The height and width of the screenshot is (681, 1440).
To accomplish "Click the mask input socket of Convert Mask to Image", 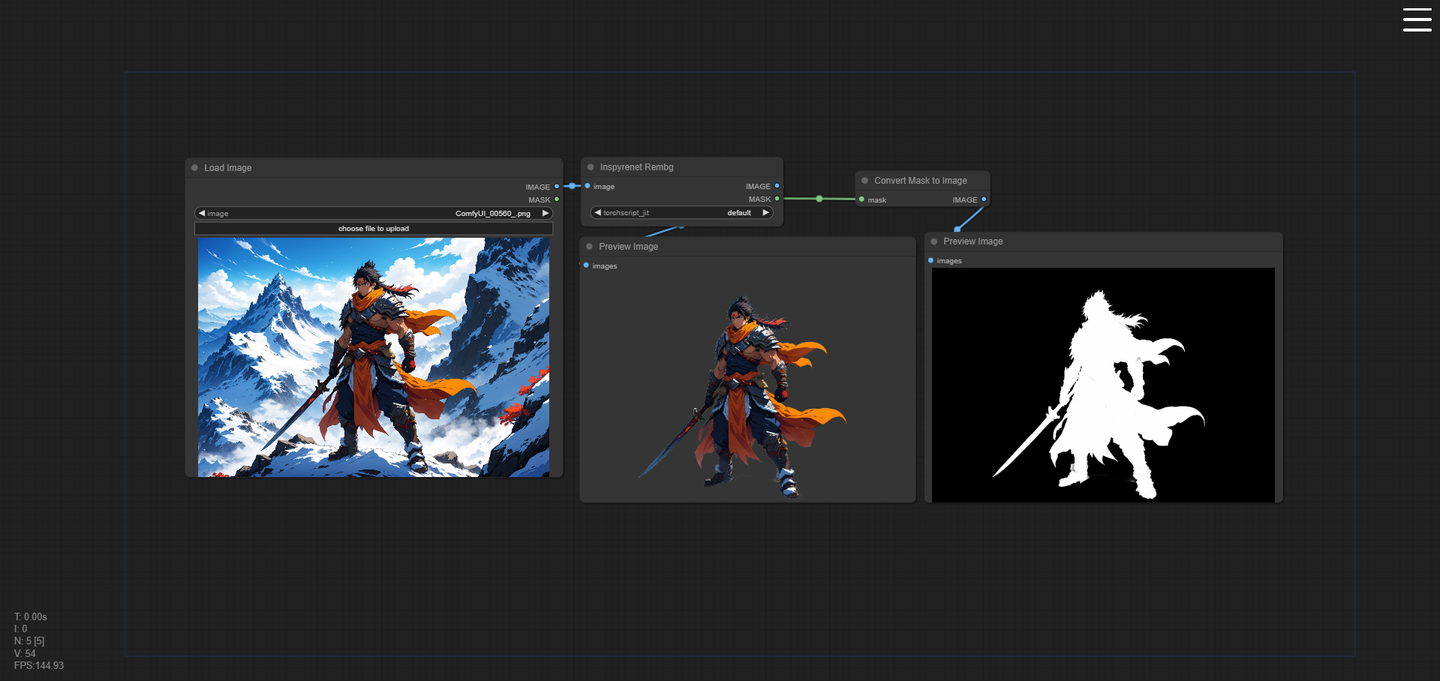I will point(861,200).
